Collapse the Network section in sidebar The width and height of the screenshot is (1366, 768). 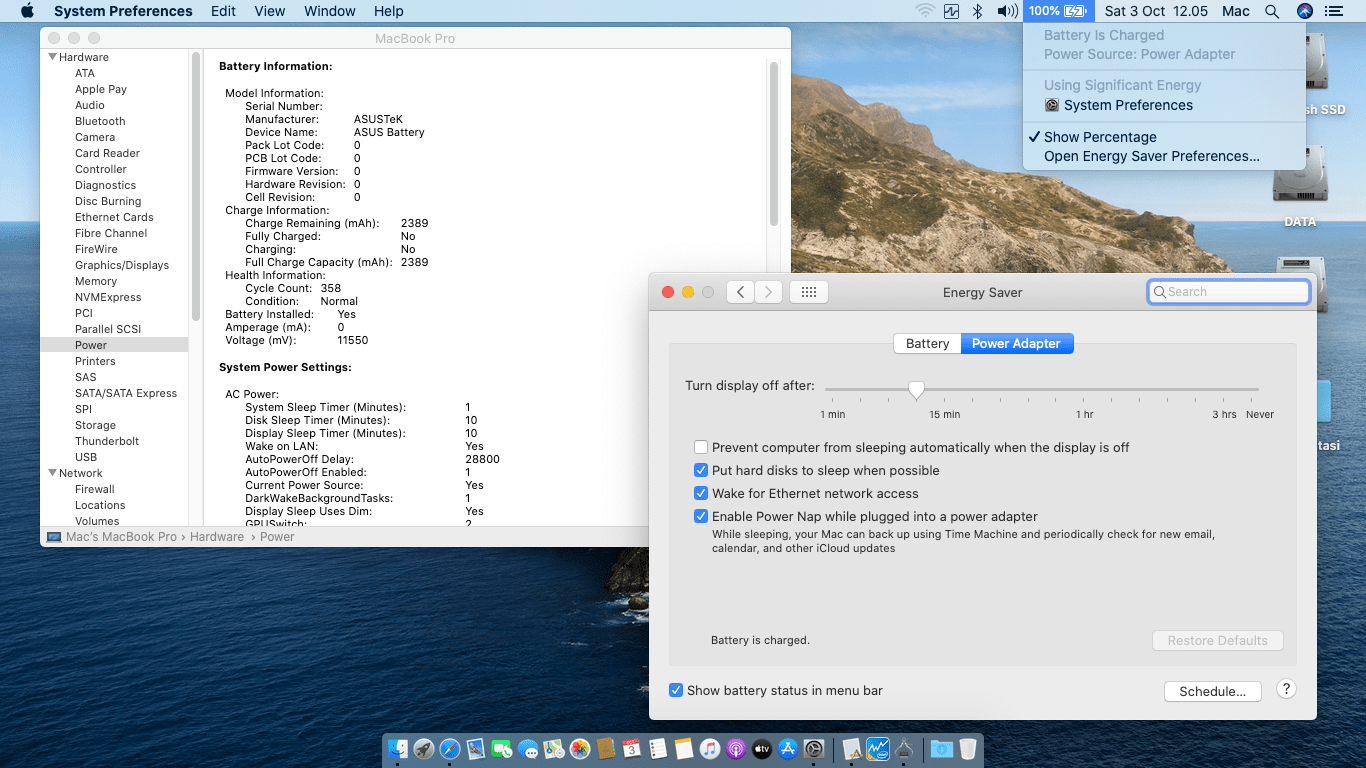tap(53, 473)
